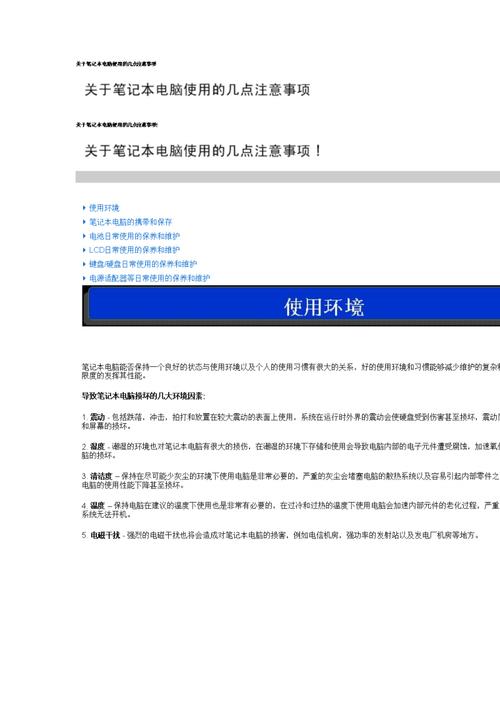The width and height of the screenshot is (500, 707).
Task: Click the bold term 温度 in item 4
Action: 97,505
